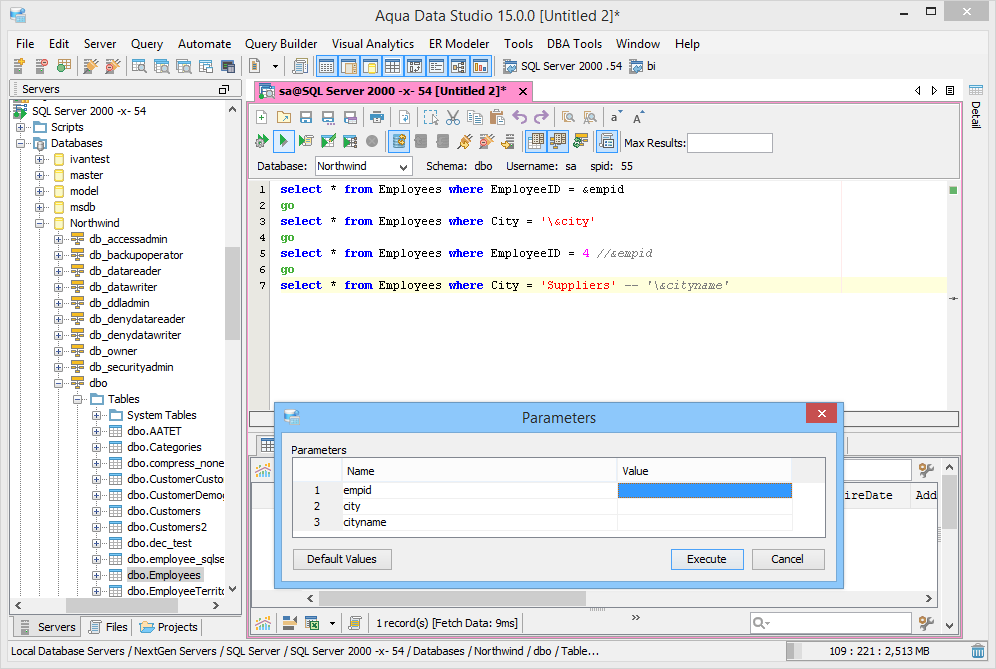The height and width of the screenshot is (669, 996).
Task: Expand the Scripts folder node
Action: (20, 127)
